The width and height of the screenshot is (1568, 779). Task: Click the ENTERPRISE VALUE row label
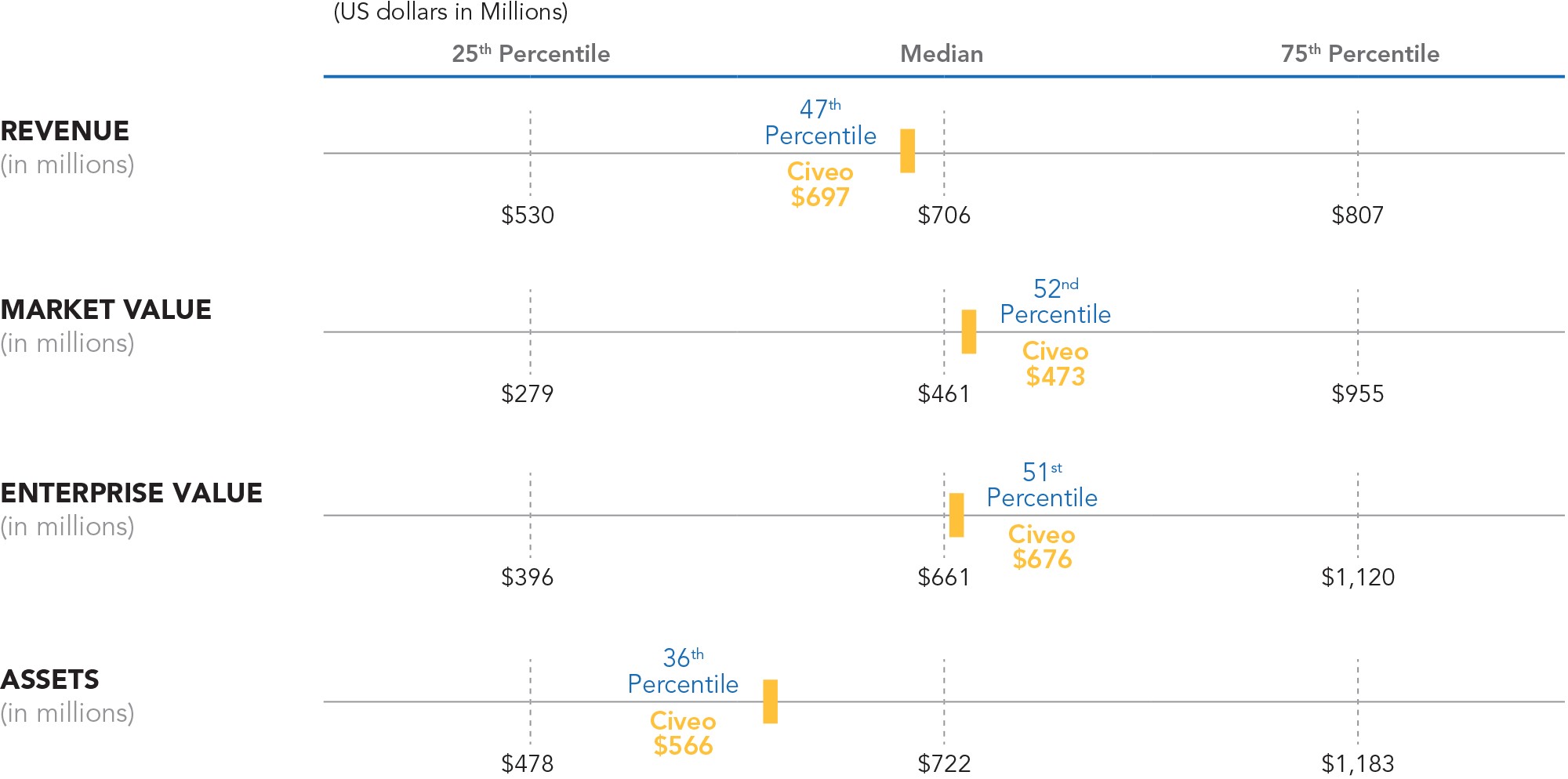132,493
